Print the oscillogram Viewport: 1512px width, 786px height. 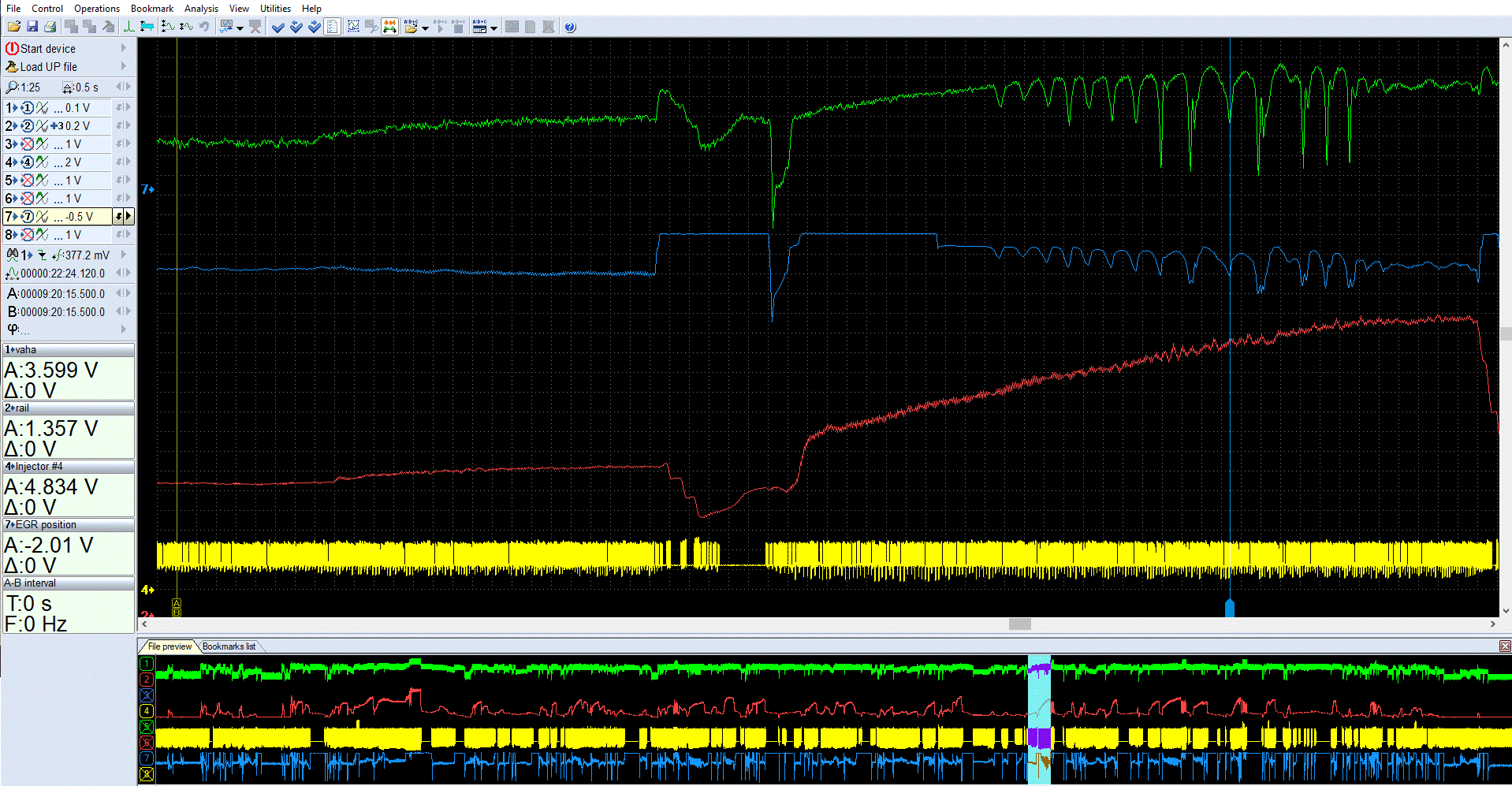pyautogui.click(x=50, y=27)
